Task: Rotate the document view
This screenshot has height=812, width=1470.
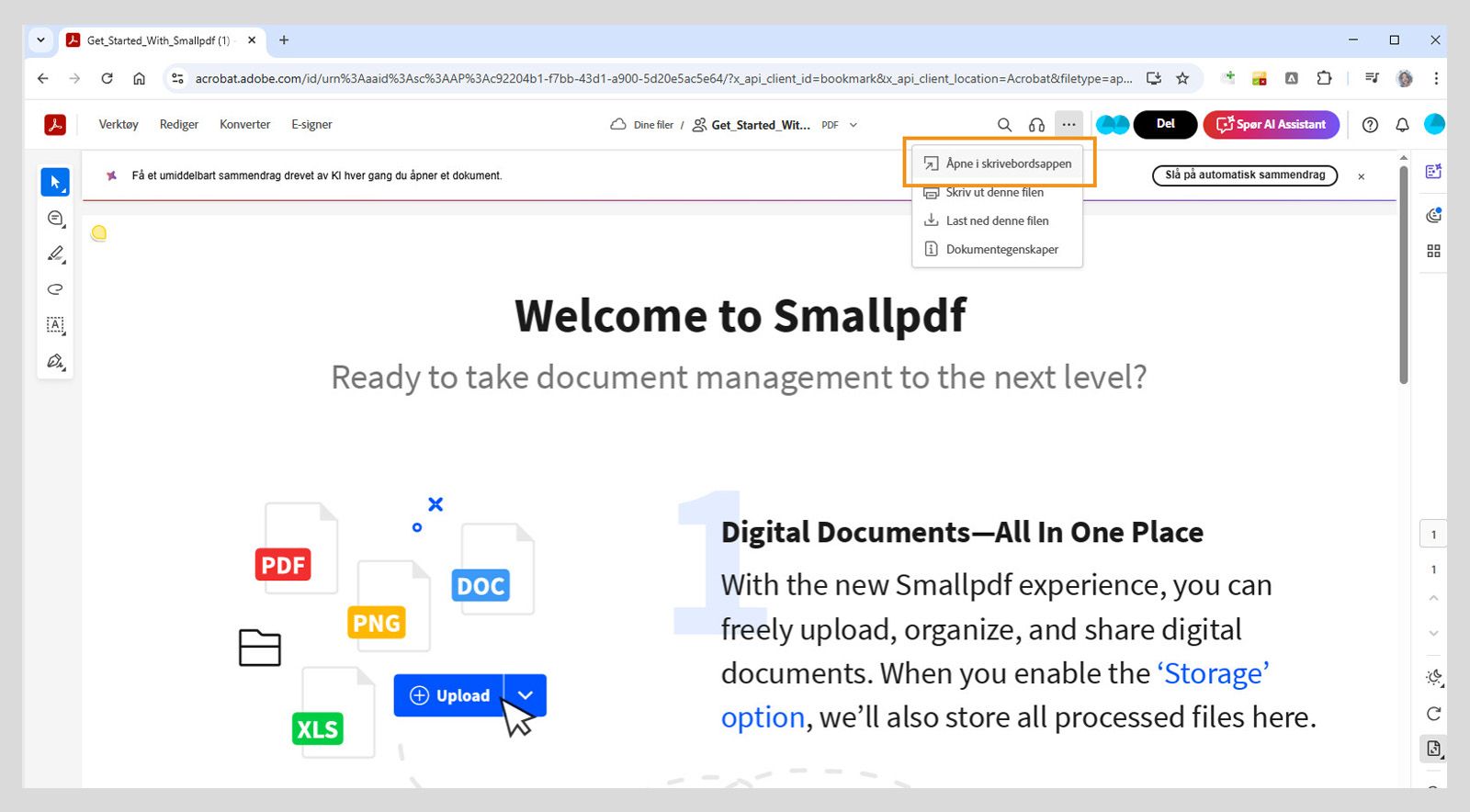Action: [x=1433, y=714]
